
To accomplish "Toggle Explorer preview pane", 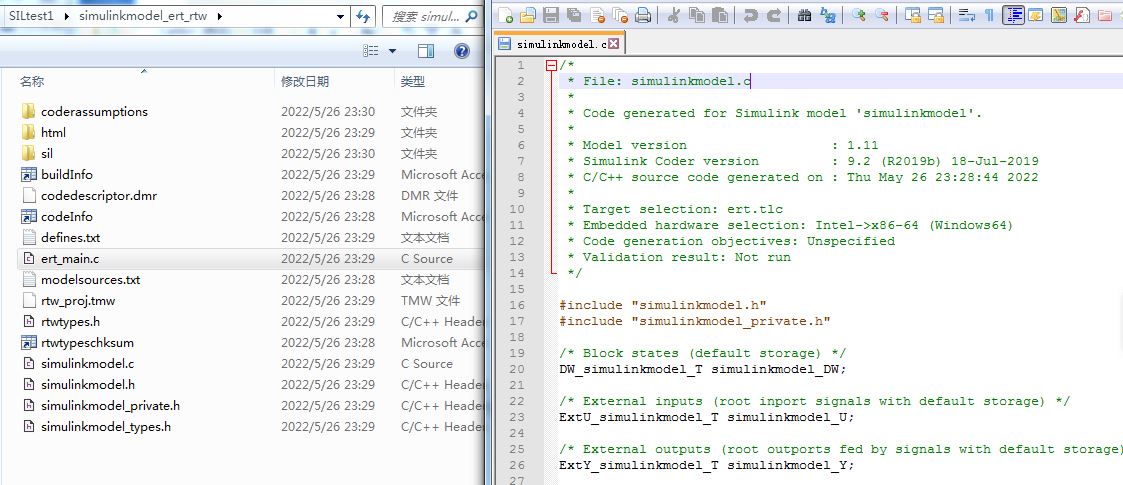I will pos(426,50).
